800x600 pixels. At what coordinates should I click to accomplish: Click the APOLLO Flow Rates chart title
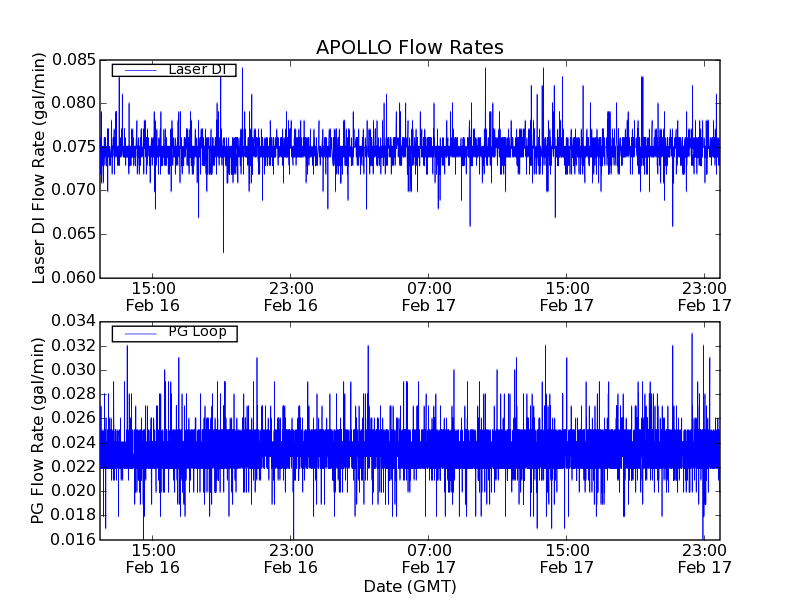point(409,47)
